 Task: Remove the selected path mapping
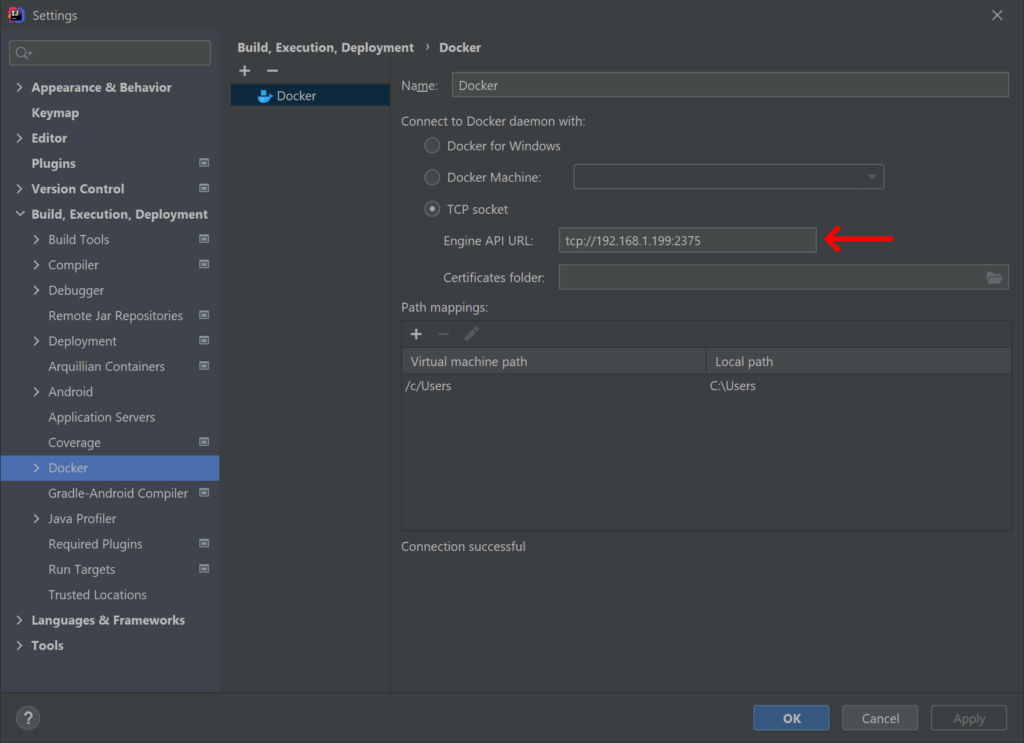(x=443, y=334)
